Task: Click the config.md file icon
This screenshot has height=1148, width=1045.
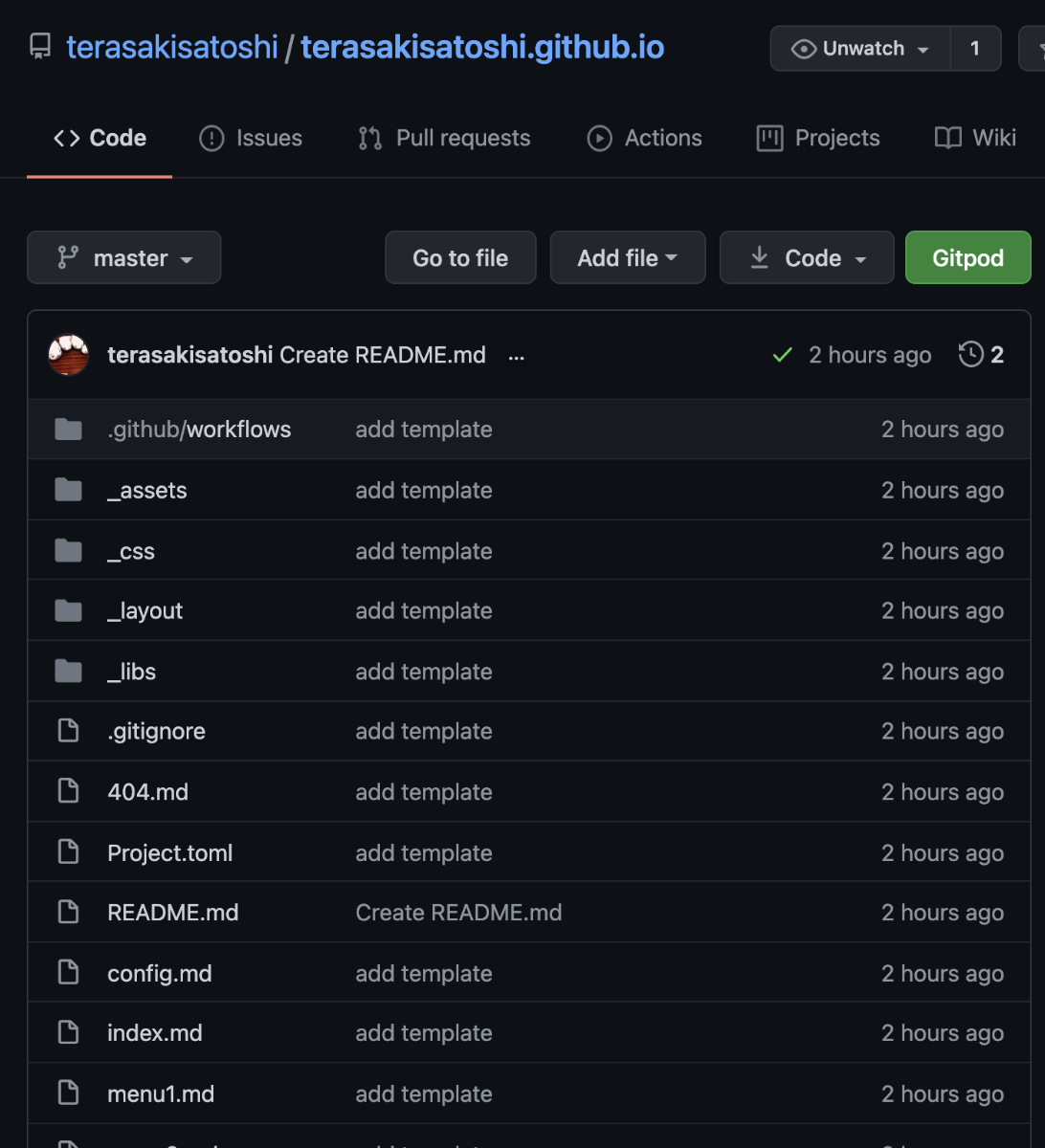Action: tap(68, 973)
